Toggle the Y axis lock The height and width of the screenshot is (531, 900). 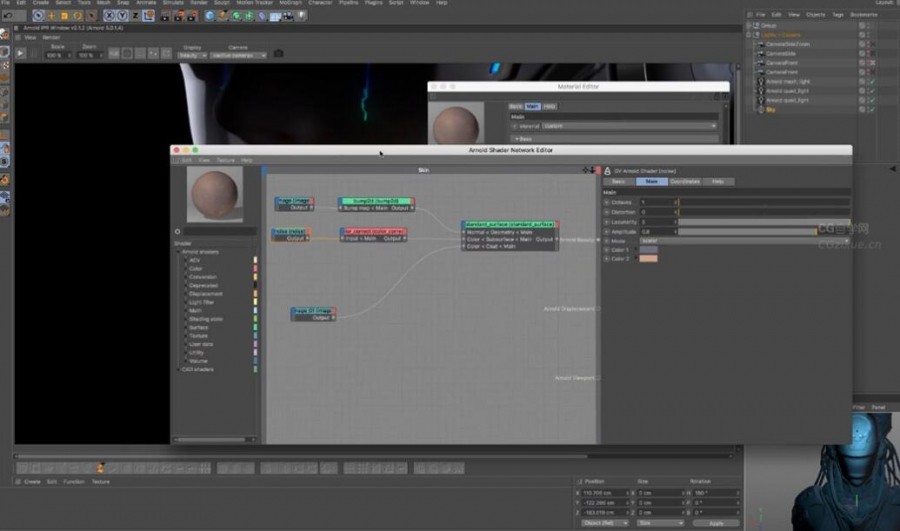pyautogui.click(x=122, y=16)
